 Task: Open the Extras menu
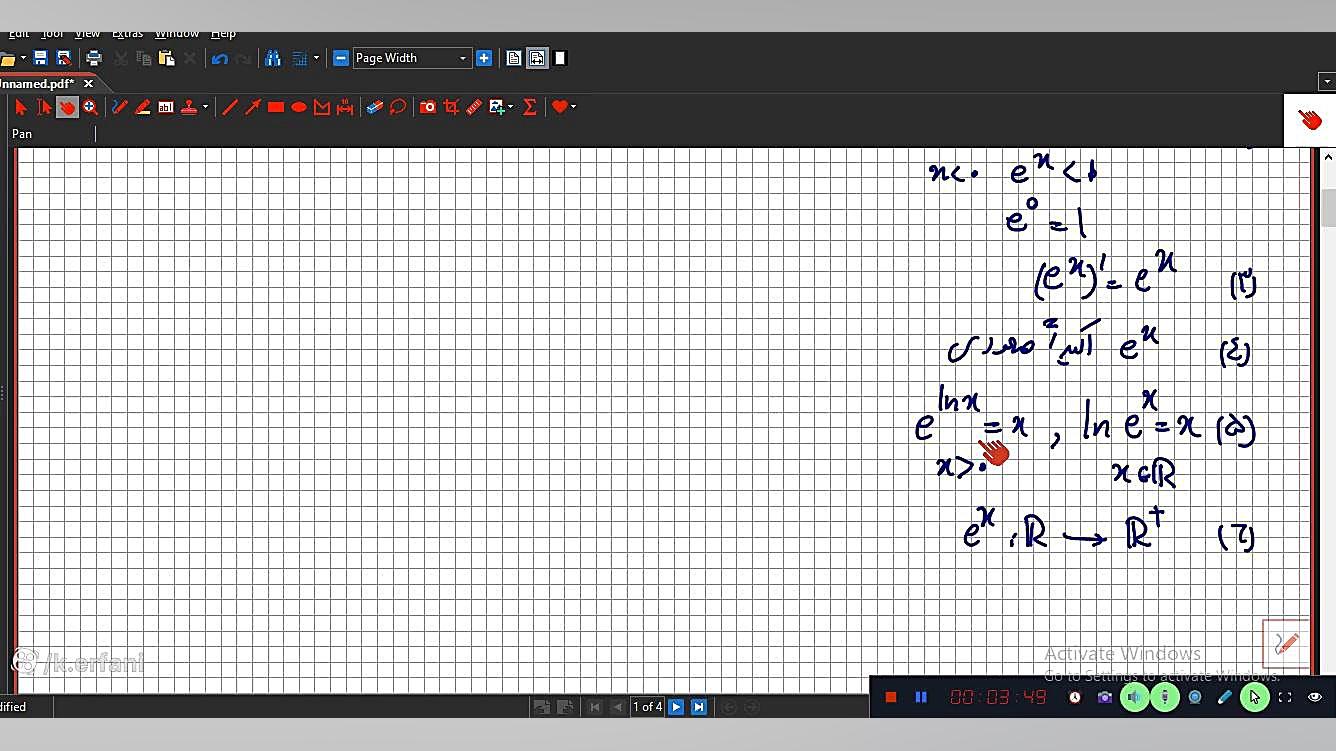[127, 34]
